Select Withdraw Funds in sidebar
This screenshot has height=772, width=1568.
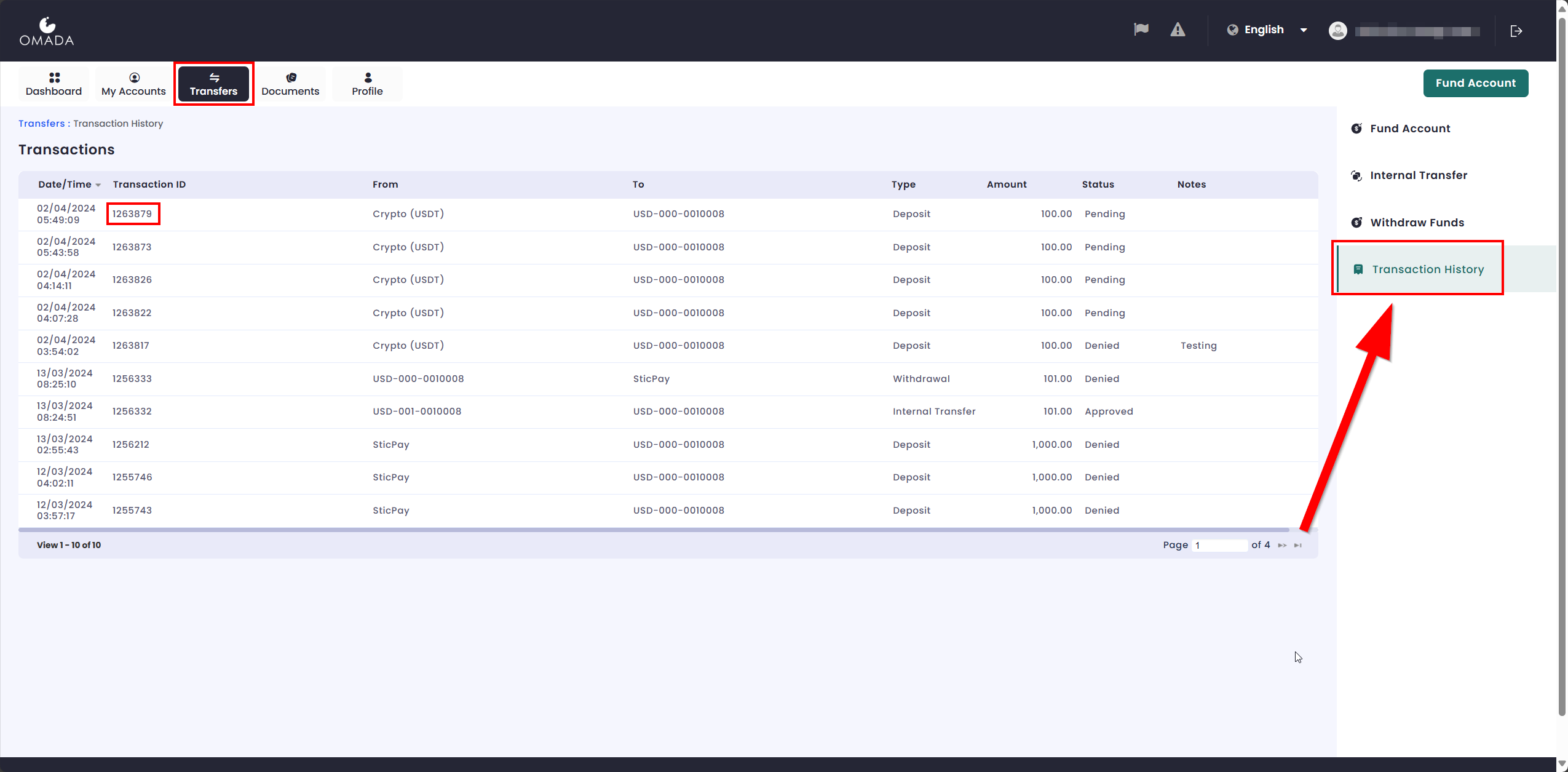(1417, 223)
